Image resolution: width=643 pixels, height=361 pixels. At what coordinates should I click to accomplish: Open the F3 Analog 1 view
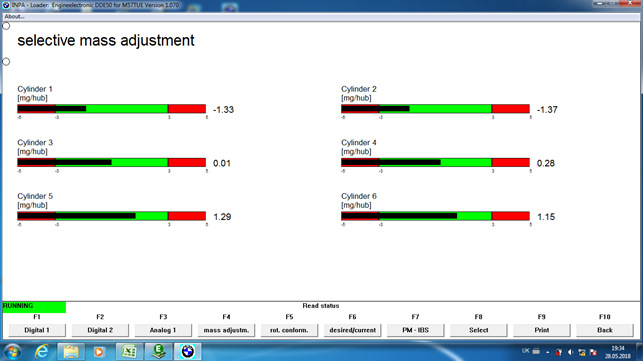[163, 330]
